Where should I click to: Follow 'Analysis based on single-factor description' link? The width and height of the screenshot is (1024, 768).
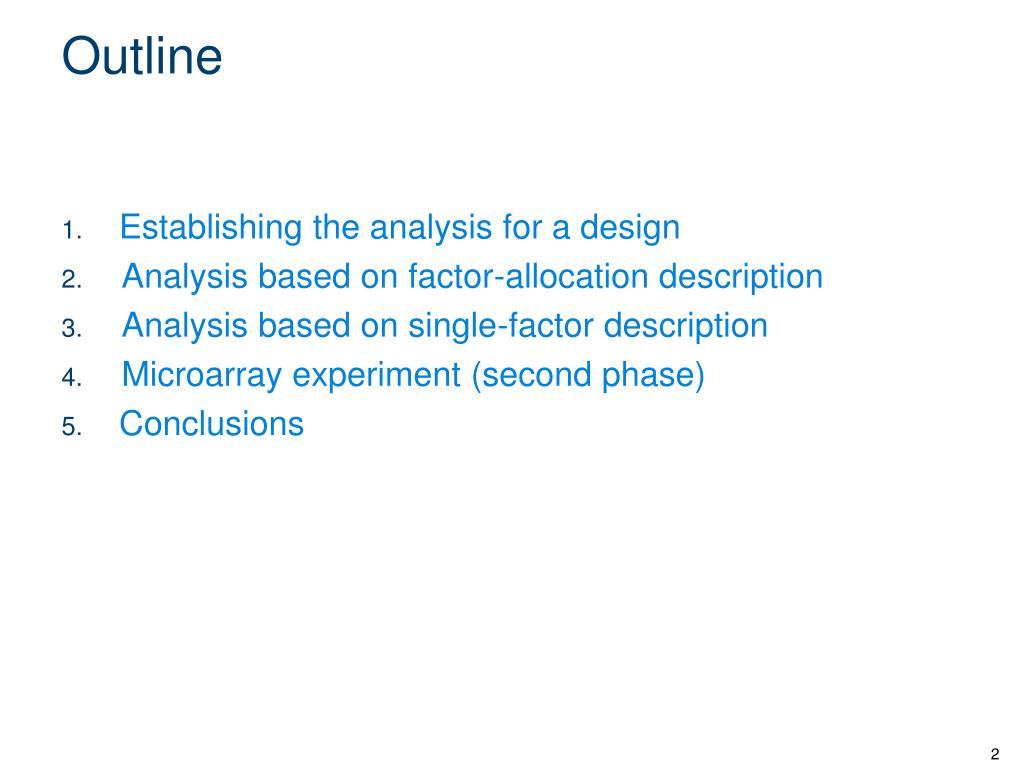point(445,326)
